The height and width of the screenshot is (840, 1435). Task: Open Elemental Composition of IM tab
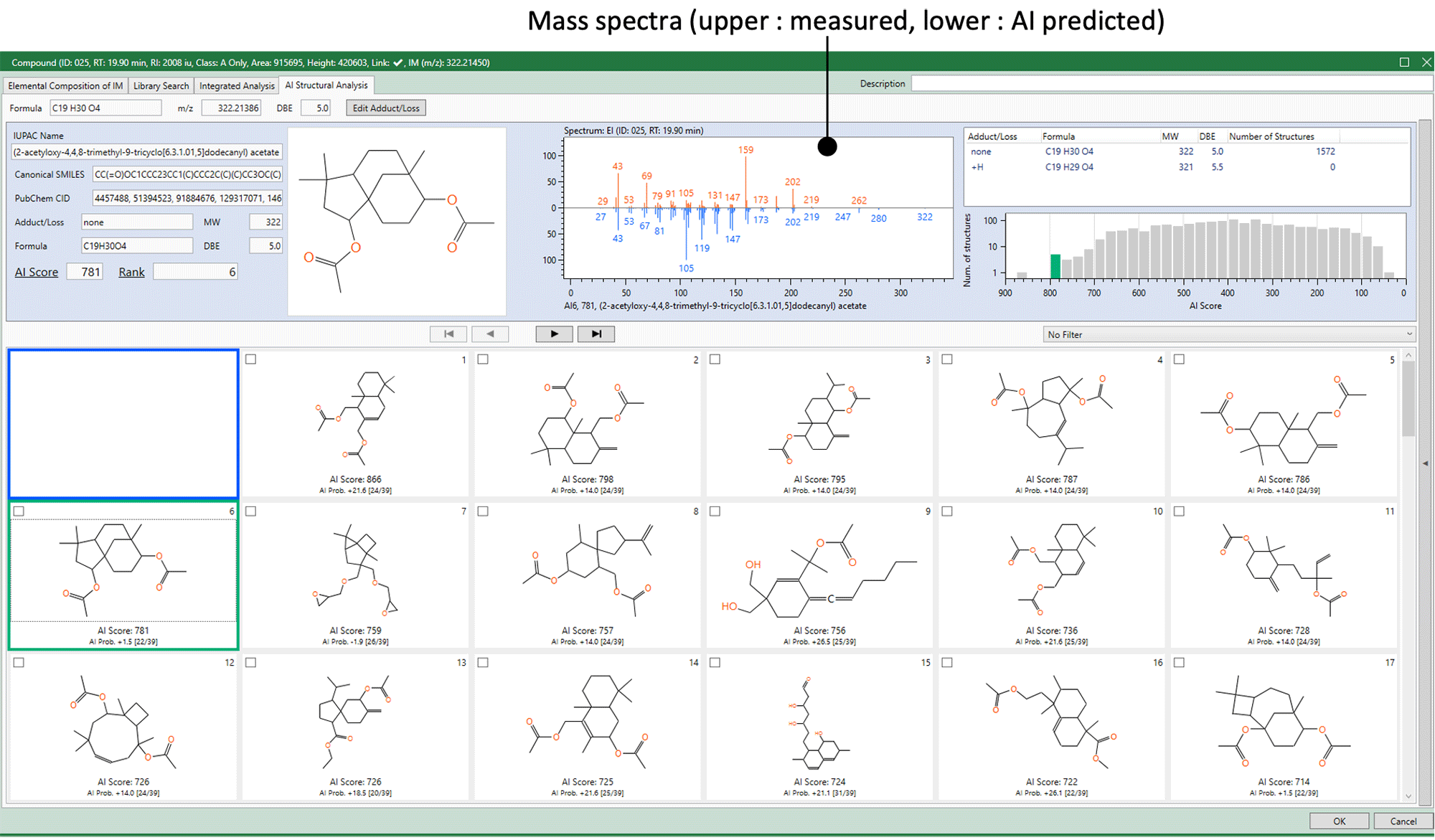tap(65, 86)
